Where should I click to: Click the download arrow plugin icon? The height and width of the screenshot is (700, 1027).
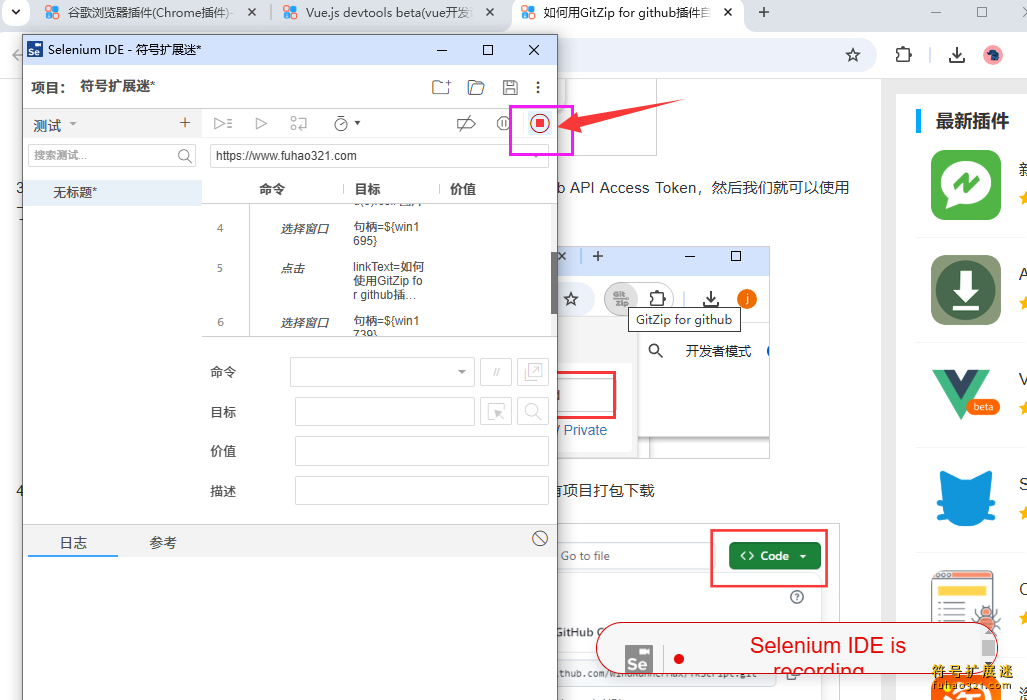(x=966, y=290)
